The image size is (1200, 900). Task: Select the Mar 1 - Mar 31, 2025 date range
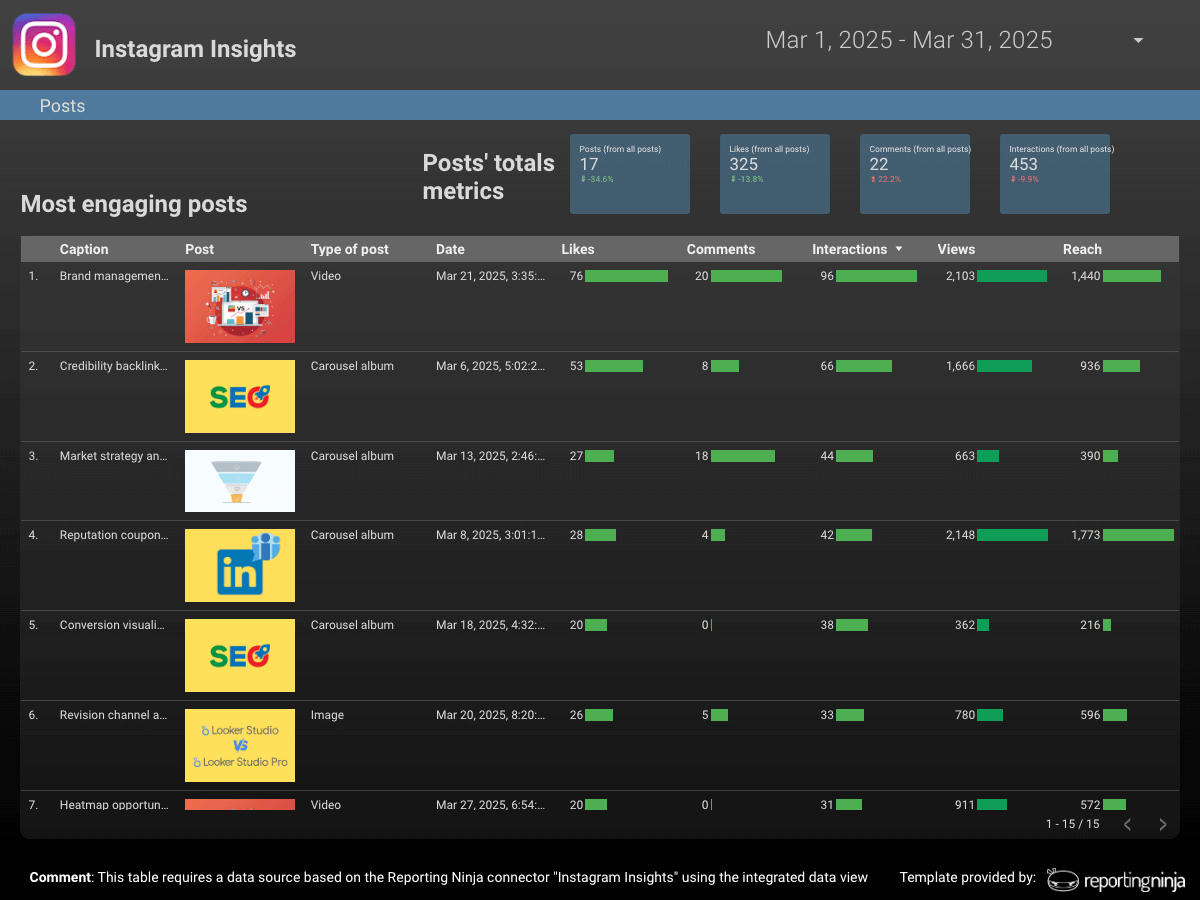(x=909, y=40)
